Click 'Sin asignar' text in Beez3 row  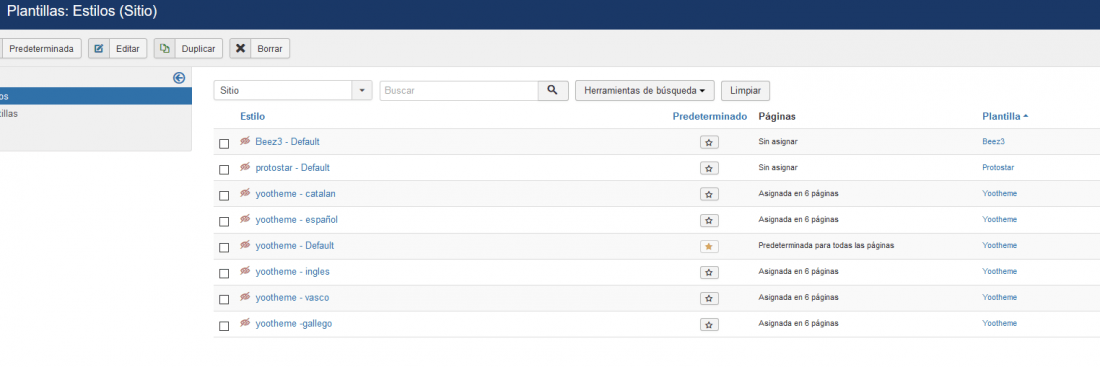tap(778, 142)
